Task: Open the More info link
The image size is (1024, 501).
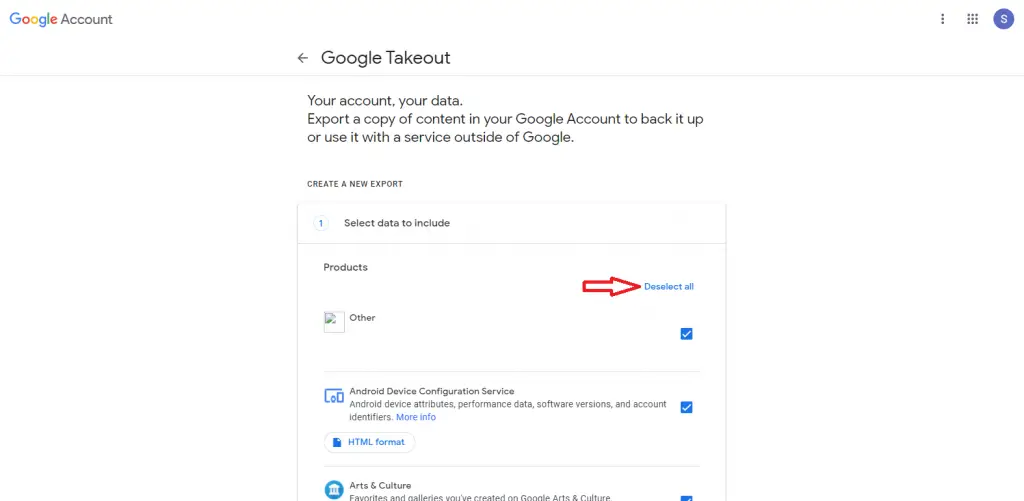Action: 416,417
